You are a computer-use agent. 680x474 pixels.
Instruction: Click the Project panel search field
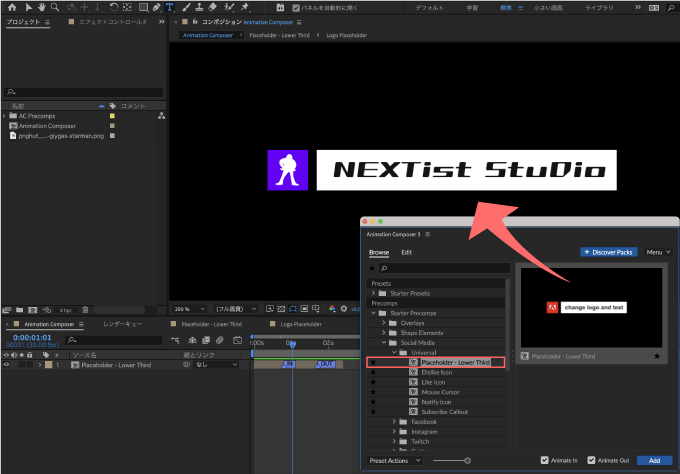pyautogui.click(x=84, y=92)
